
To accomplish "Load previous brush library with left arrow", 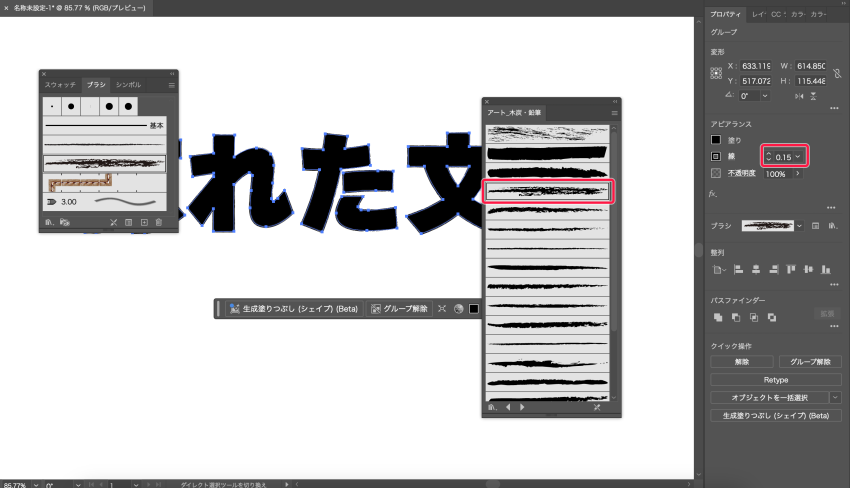I will pyautogui.click(x=508, y=407).
